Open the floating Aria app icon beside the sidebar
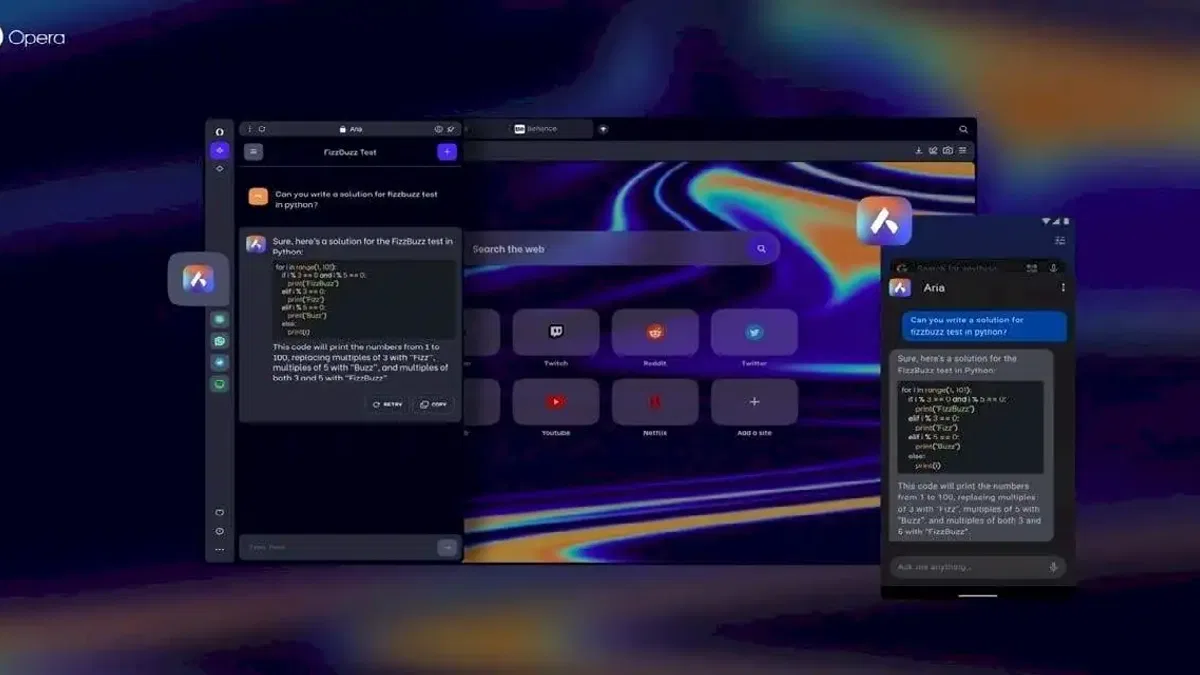 click(x=198, y=279)
